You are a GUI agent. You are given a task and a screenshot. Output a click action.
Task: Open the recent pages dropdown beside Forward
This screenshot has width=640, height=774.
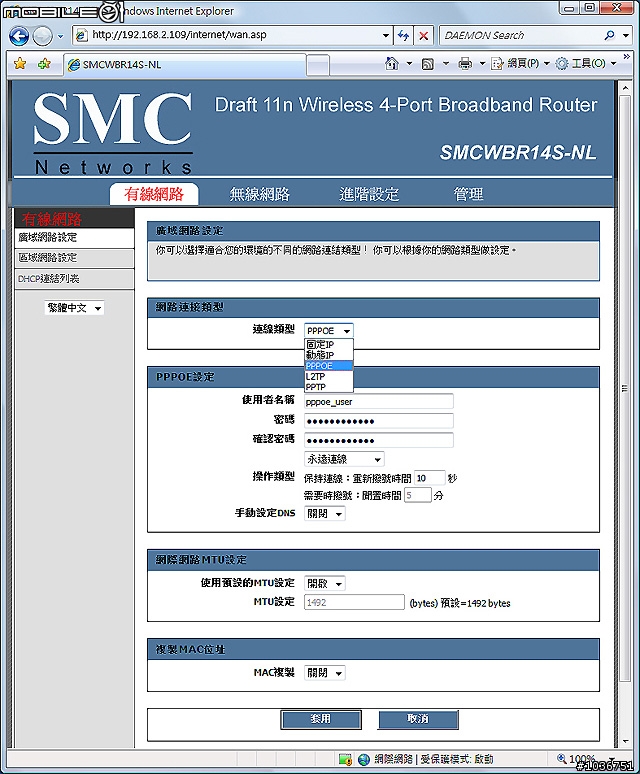(x=60, y=36)
